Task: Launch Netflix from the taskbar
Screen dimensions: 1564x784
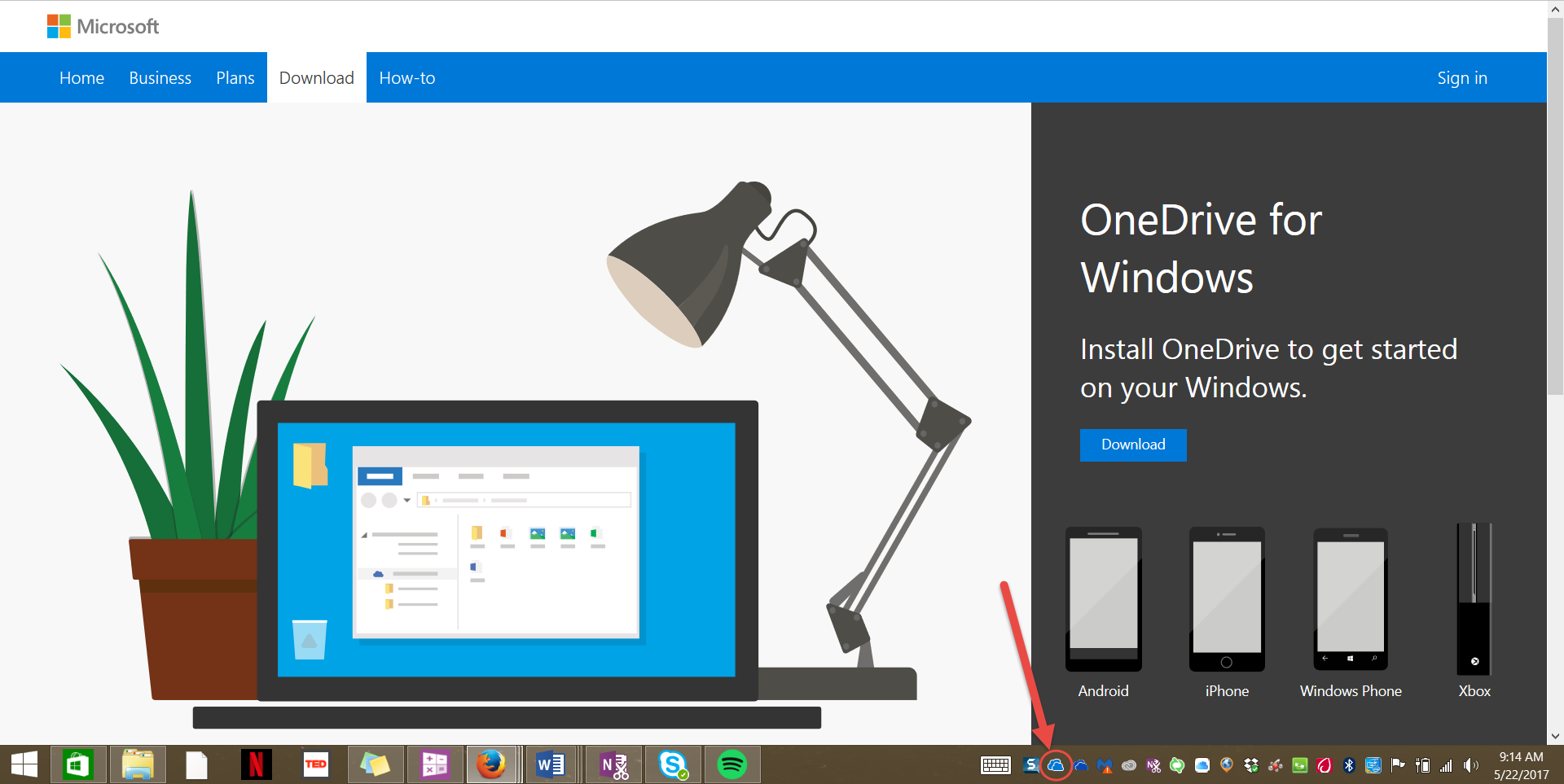Action: pos(256,764)
